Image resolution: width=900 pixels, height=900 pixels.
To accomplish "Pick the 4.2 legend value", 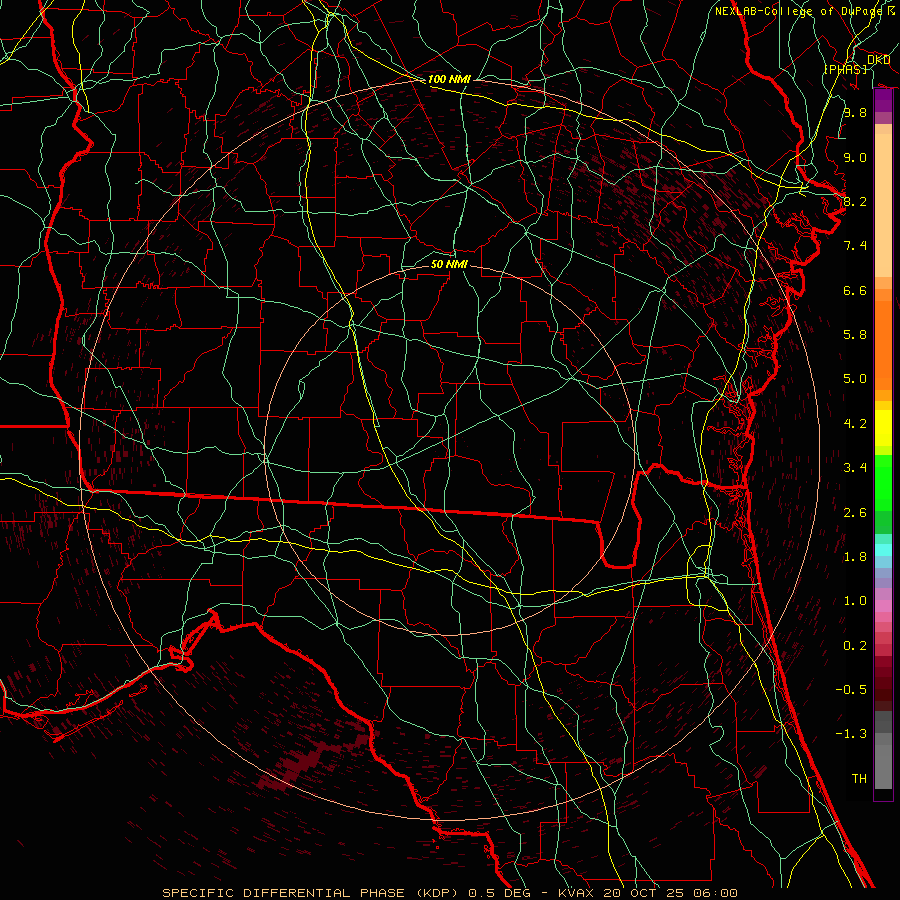I will (x=855, y=424).
